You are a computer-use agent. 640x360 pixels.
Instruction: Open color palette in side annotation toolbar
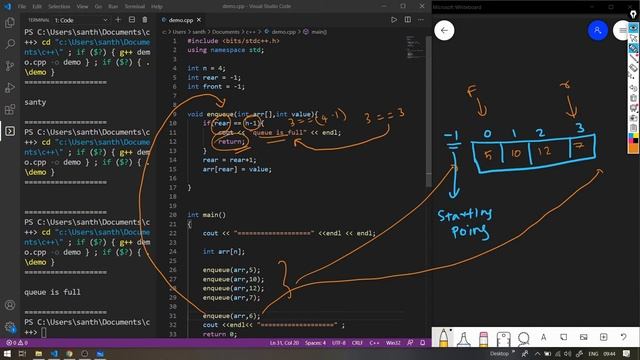pos(633,138)
